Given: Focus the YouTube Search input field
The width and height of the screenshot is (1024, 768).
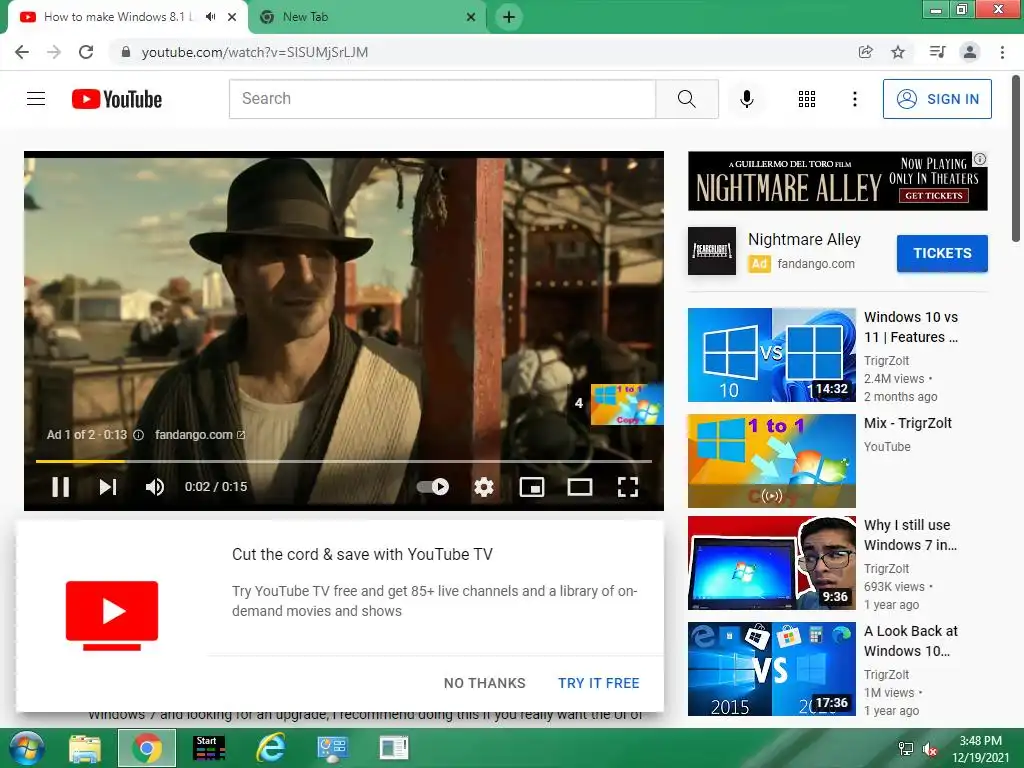Looking at the screenshot, I should click(x=442, y=99).
